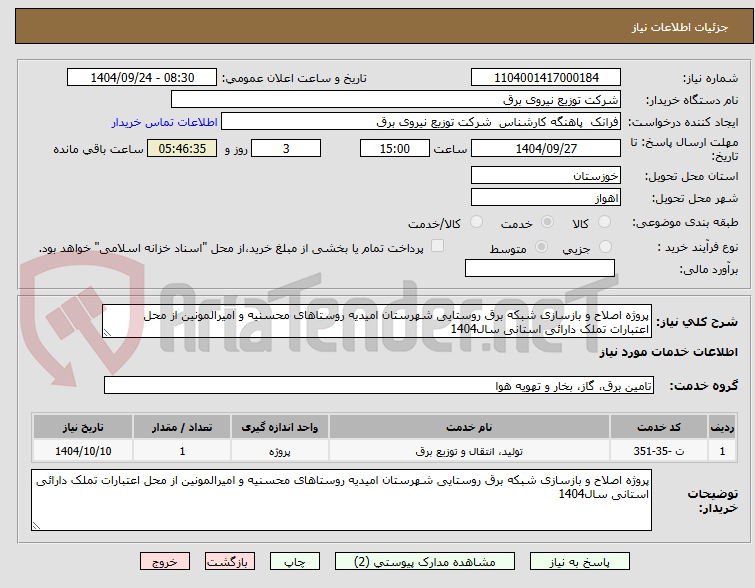Click the ایجاد کننده درخواست field

(421, 122)
